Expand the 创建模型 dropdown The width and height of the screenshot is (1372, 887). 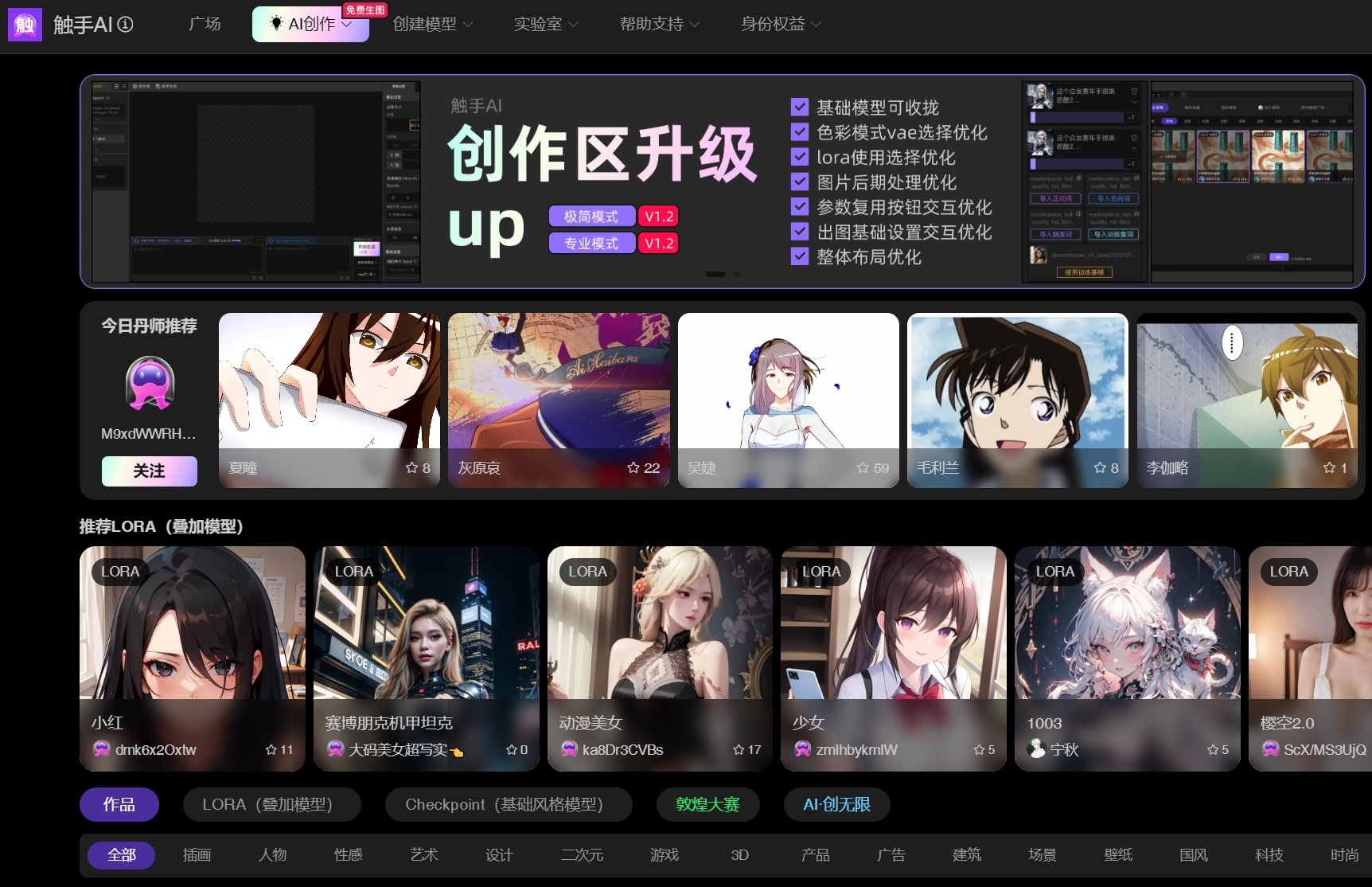(431, 24)
